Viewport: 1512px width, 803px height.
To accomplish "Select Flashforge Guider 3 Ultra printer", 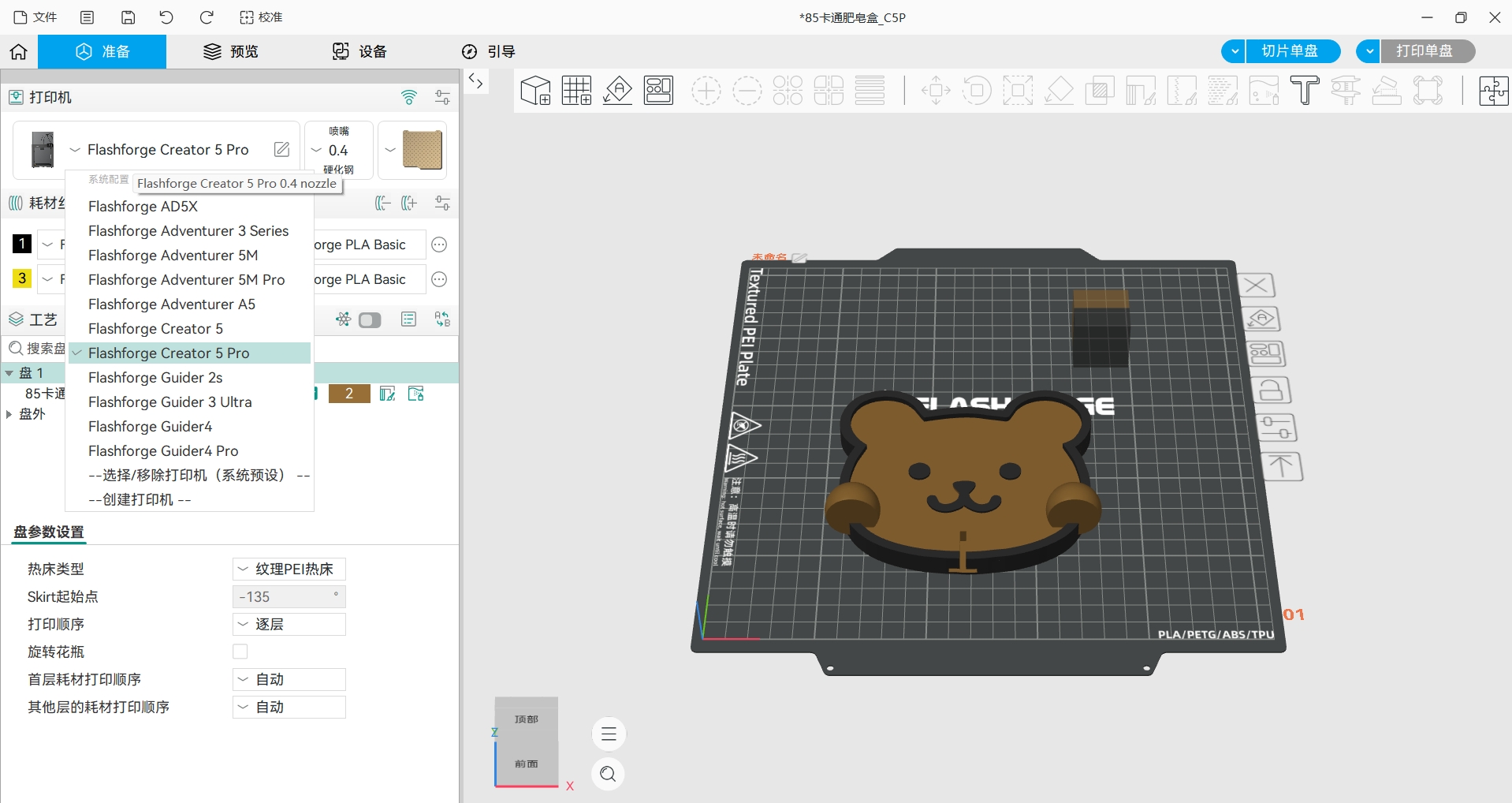I will click(189, 401).
